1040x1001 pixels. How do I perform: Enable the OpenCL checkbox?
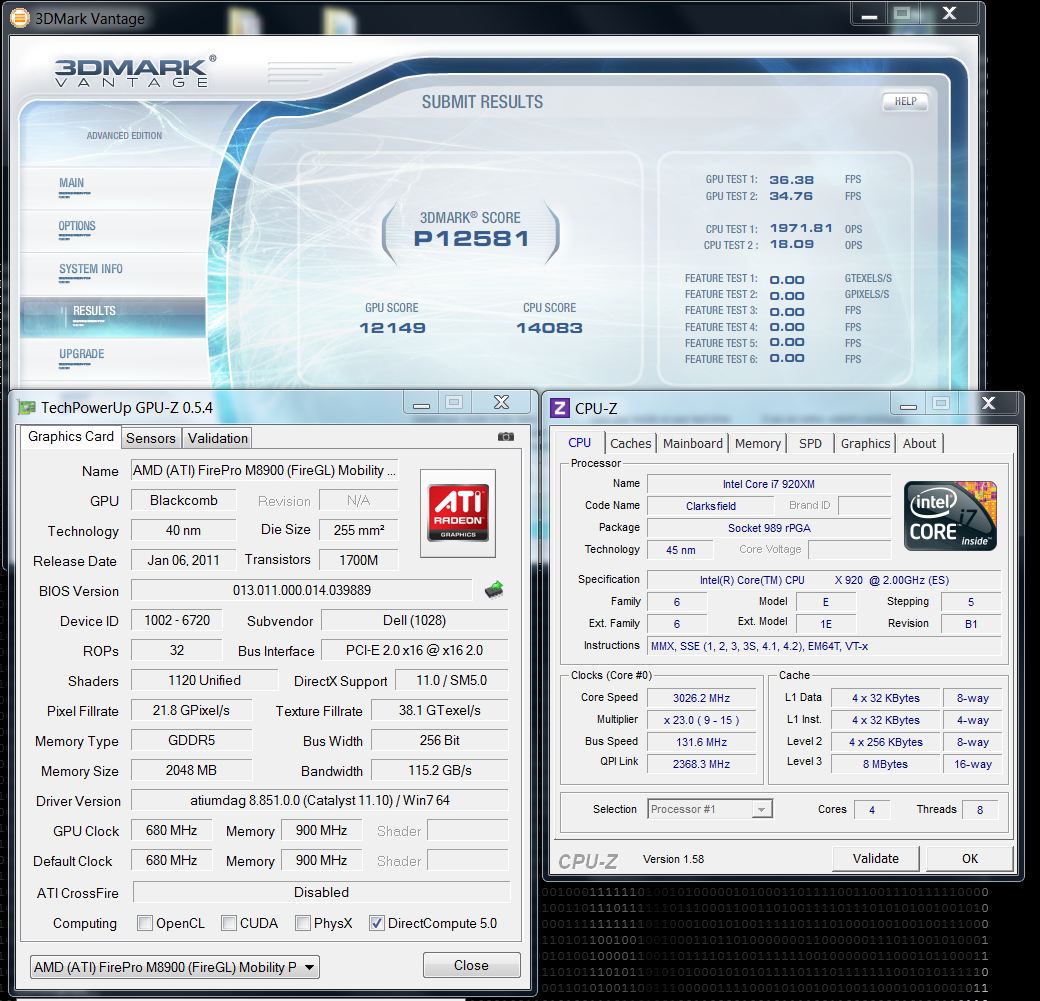tap(145, 923)
